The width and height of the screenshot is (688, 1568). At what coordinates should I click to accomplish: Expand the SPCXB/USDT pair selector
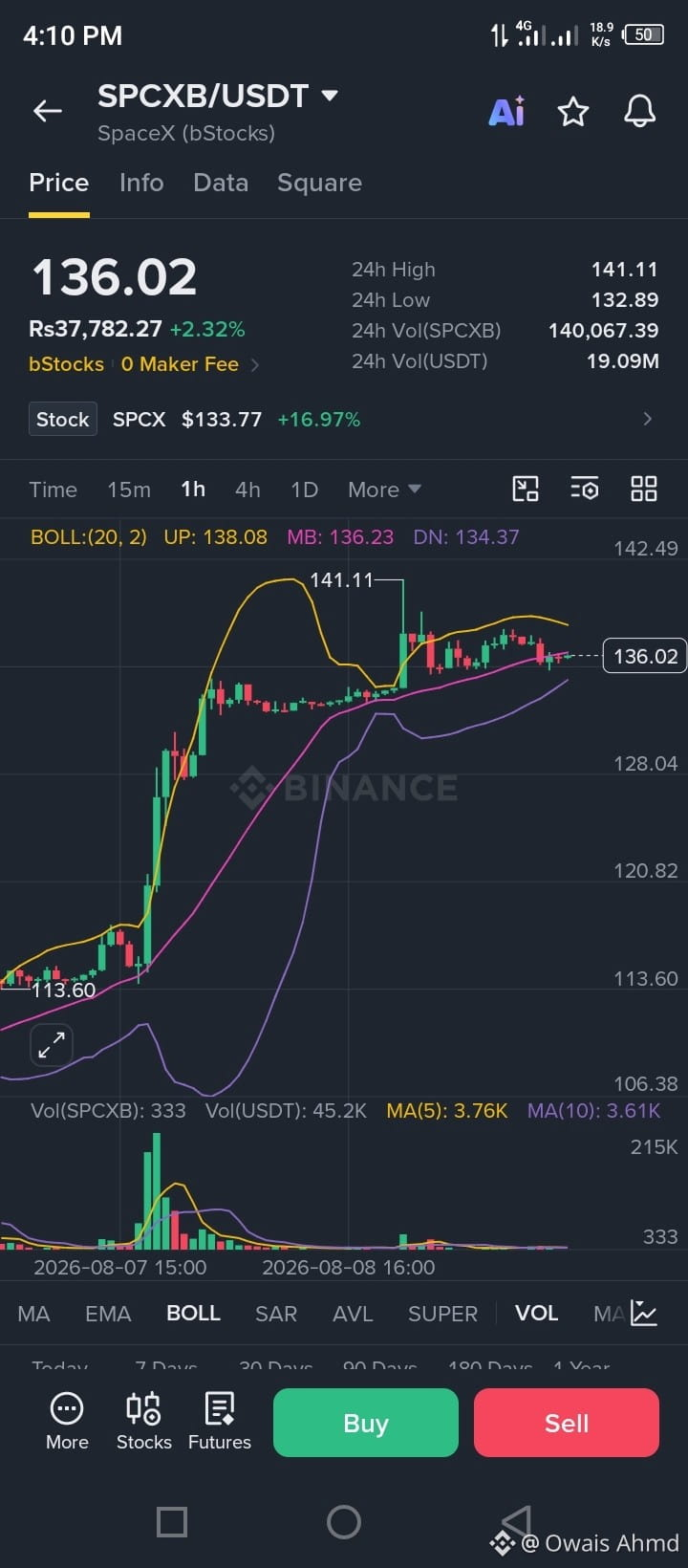[x=330, y=96]
